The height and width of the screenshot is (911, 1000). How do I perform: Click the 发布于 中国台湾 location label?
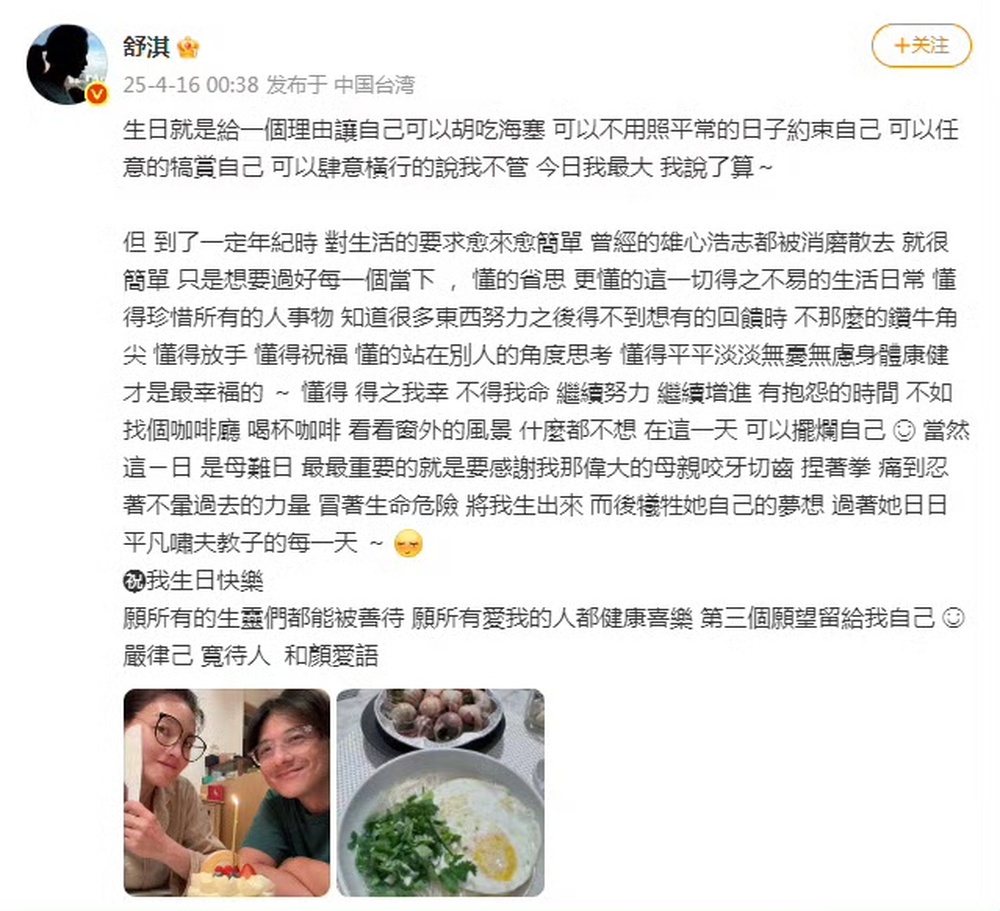click(x=341, y=84)
